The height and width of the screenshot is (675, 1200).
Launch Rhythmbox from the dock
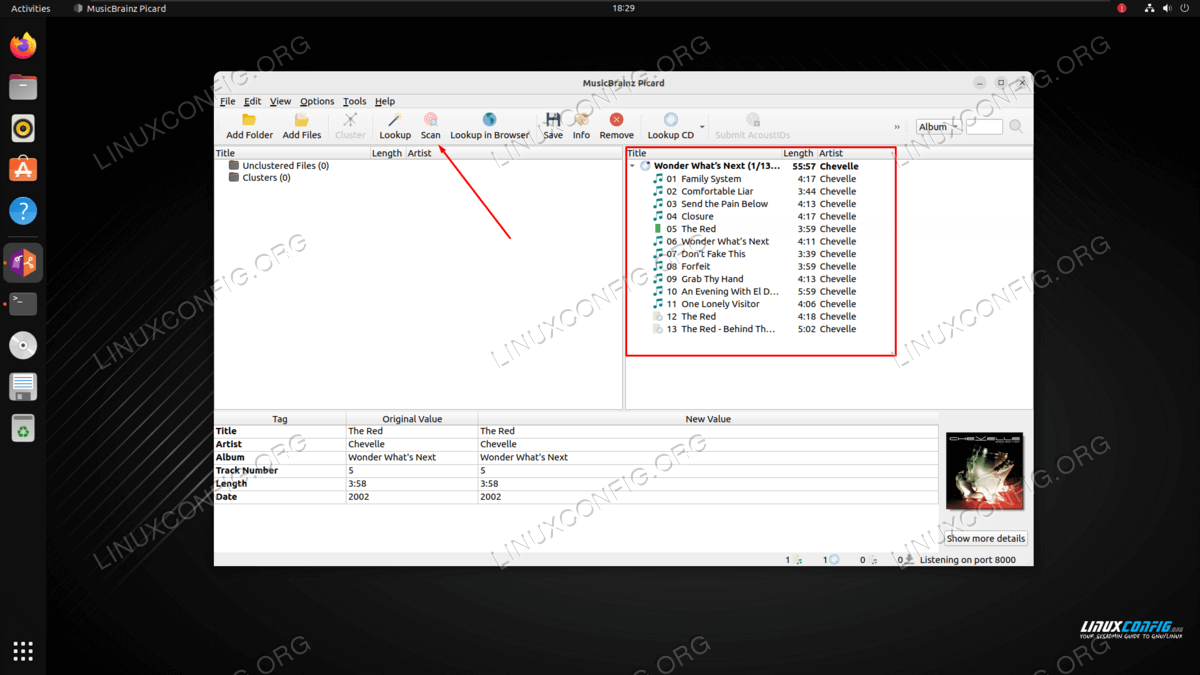(x=23, y=128)
